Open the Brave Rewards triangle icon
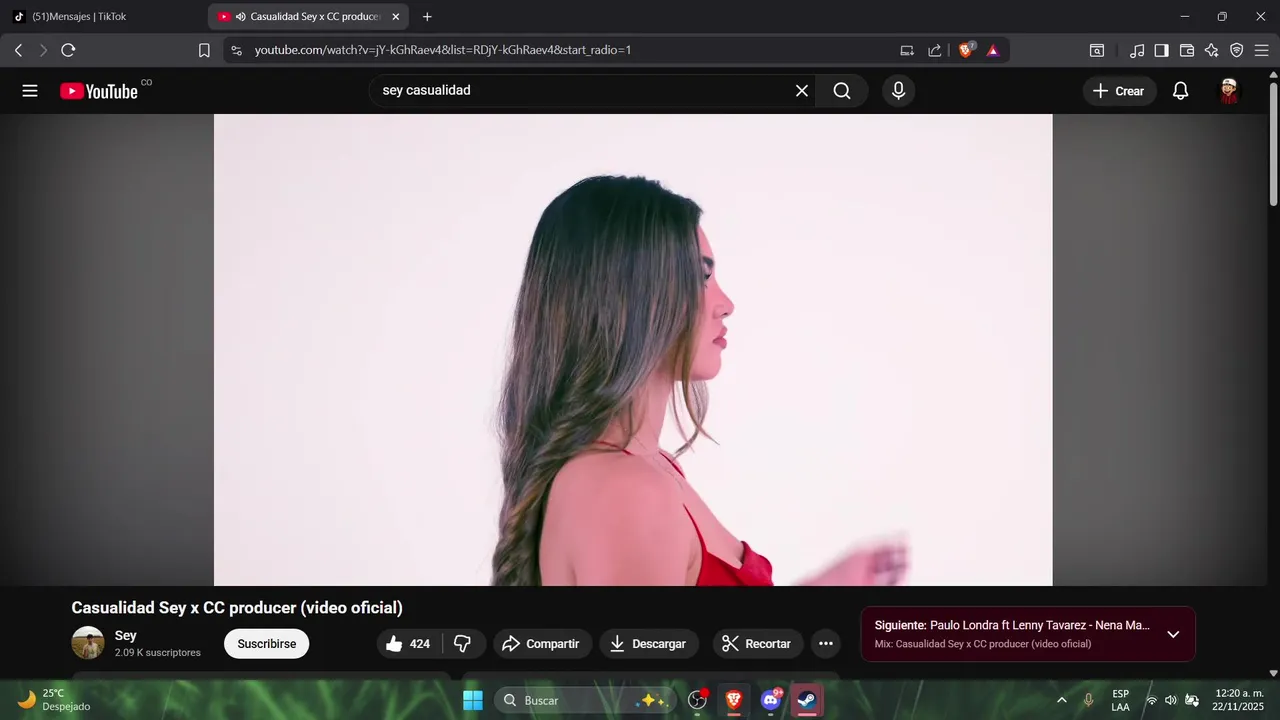This screenshot has height=720, width=1280. pyautogui.click(x=993, y=50)
